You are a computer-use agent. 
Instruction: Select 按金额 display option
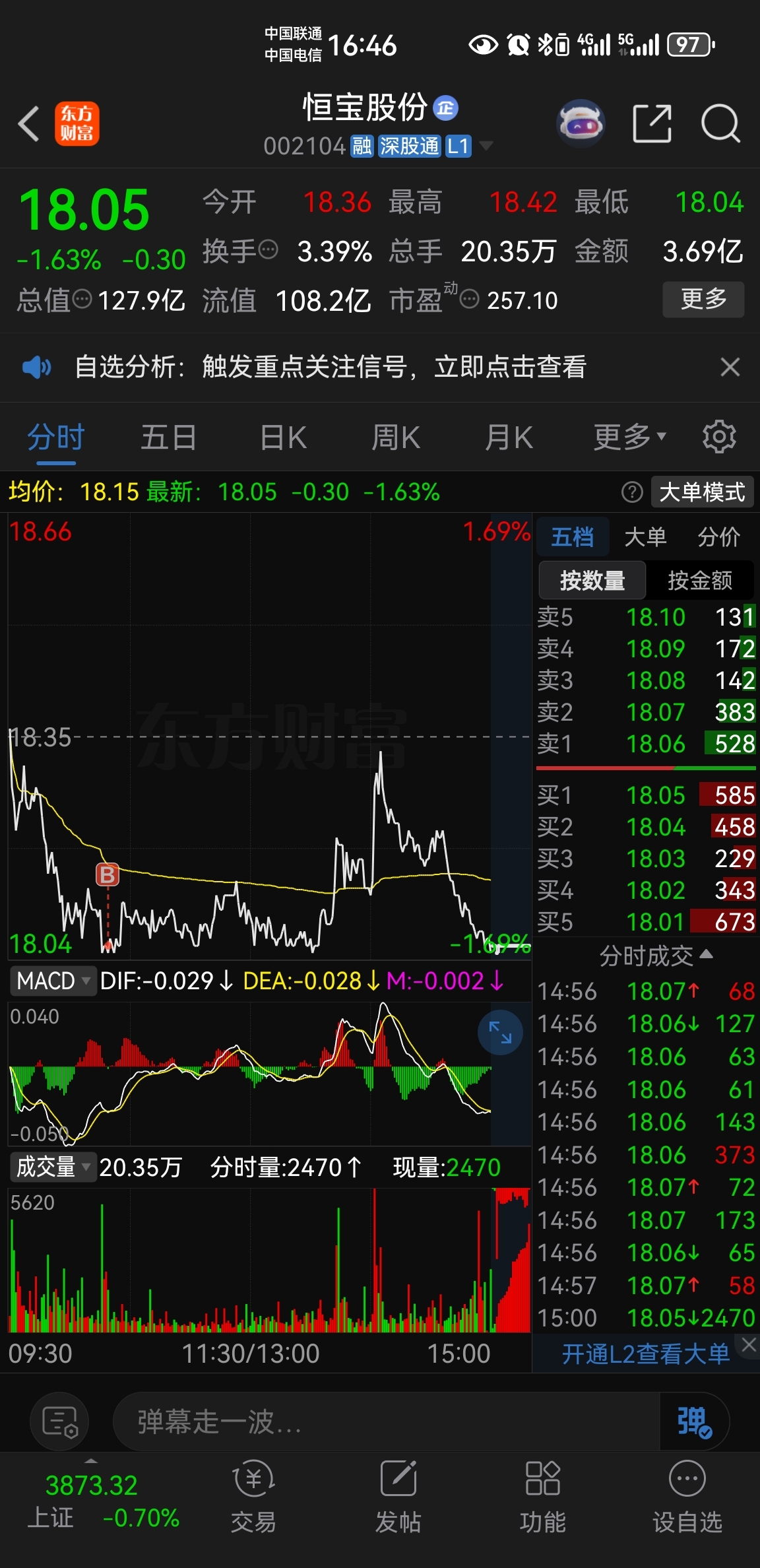click(700, 580)
